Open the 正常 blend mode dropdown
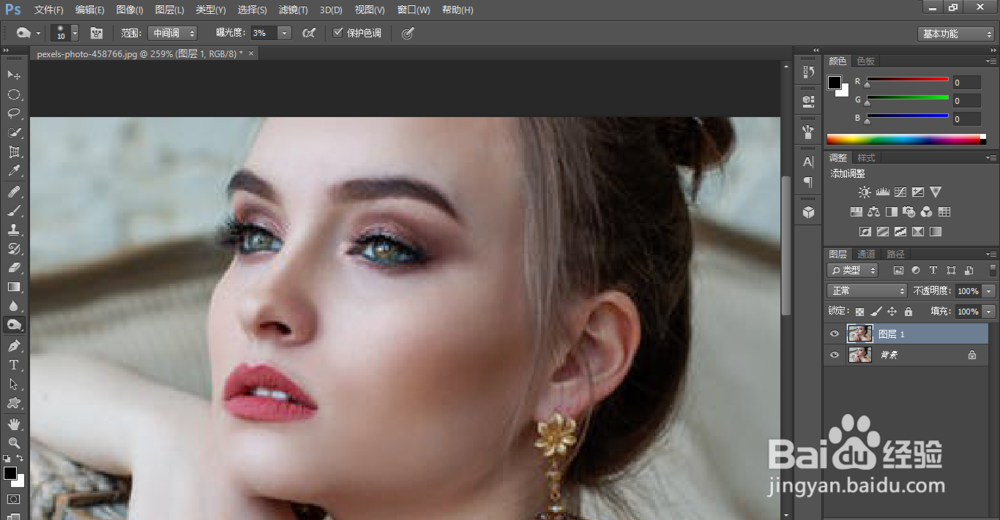 (x=867, y=291)
